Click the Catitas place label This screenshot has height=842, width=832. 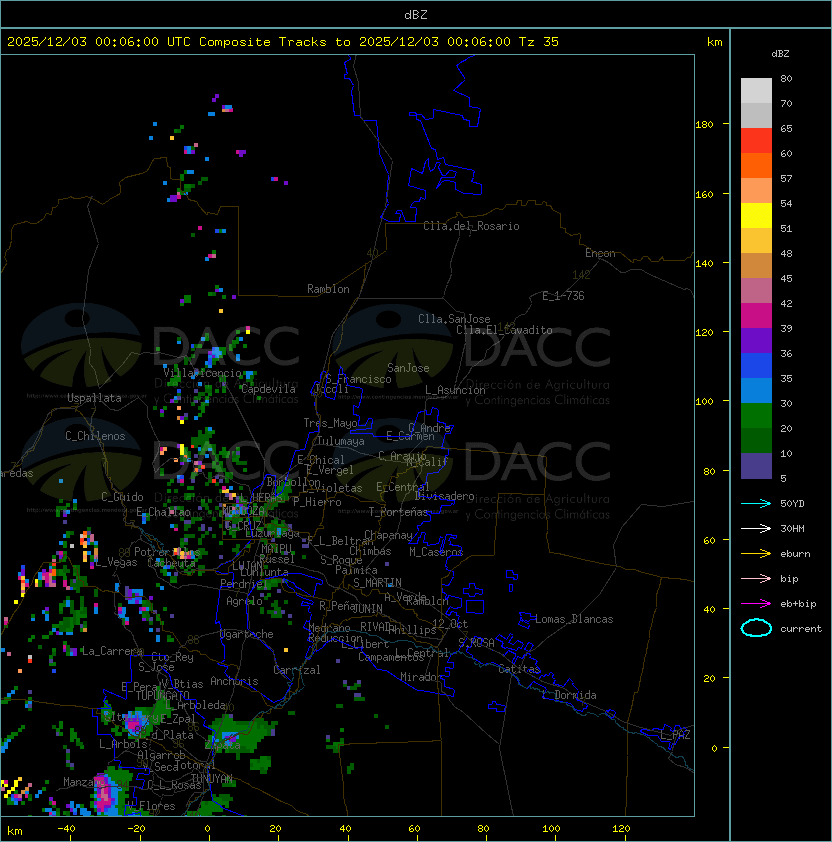pos(519,670)
